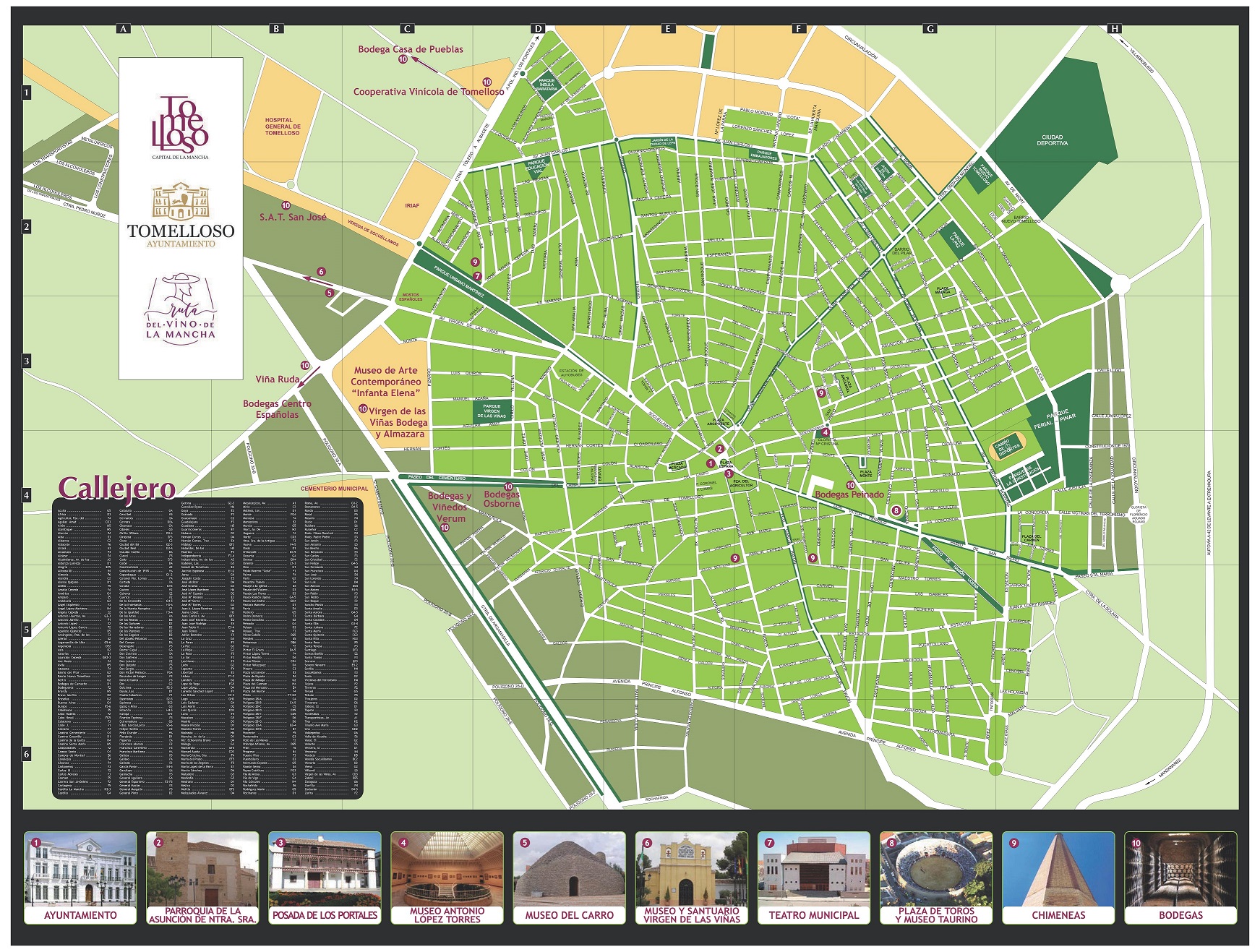
Task: Choose the Posada de los Portales thumbnail
Action: [325, 878]
